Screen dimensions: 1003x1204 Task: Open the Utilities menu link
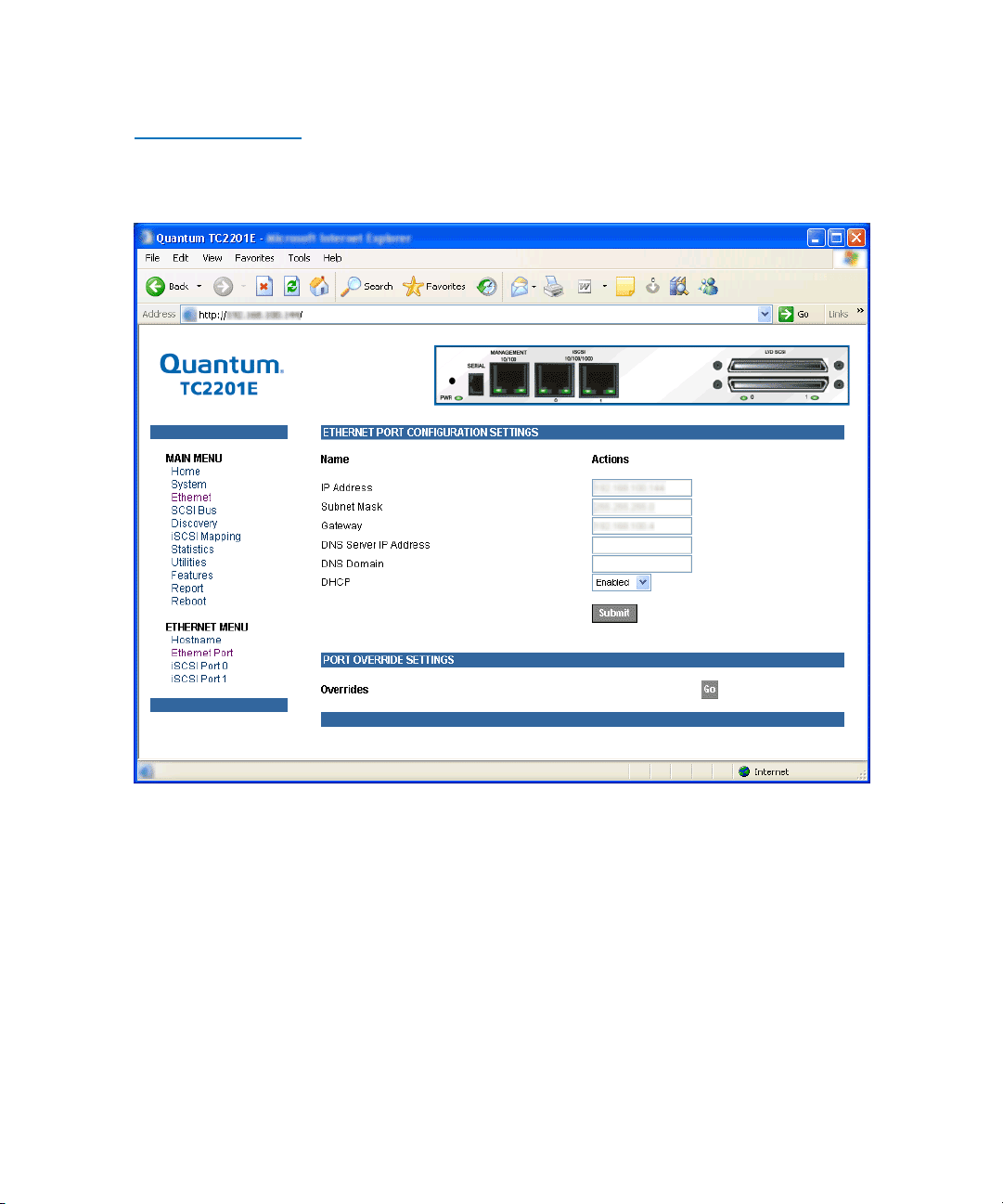click(x=188, y=563)
